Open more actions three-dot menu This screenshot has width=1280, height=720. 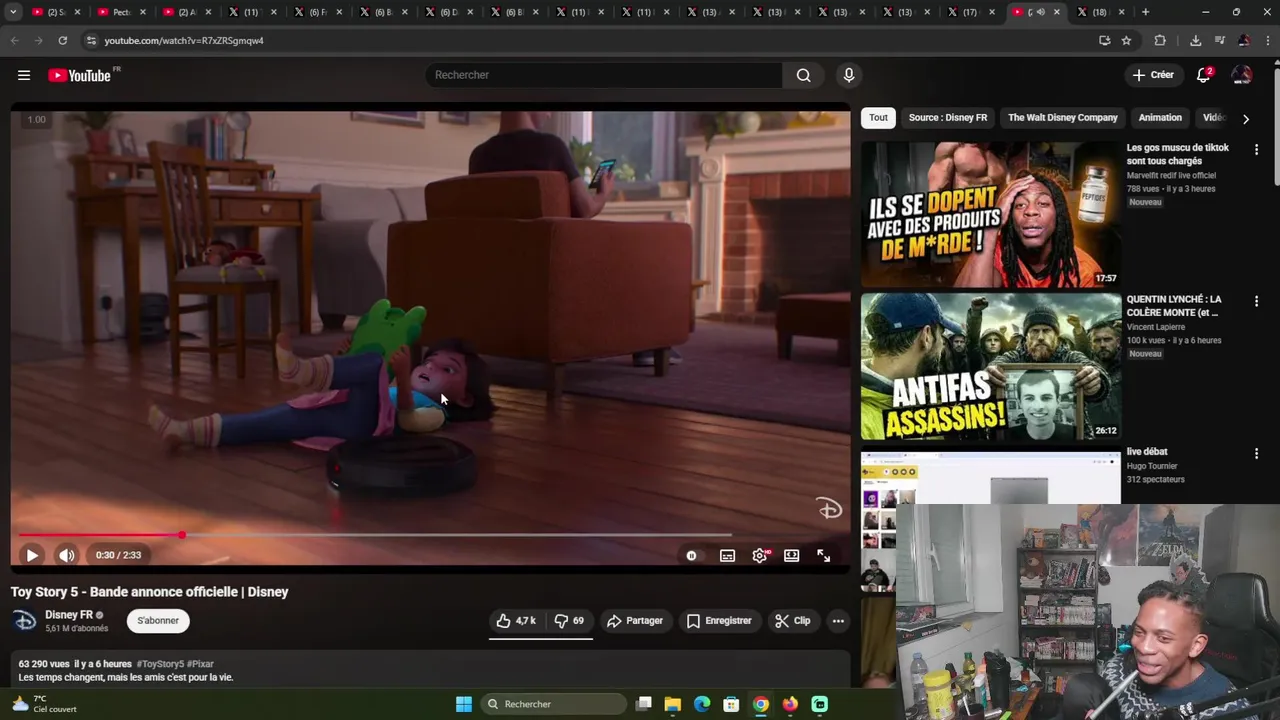(838, 621)
